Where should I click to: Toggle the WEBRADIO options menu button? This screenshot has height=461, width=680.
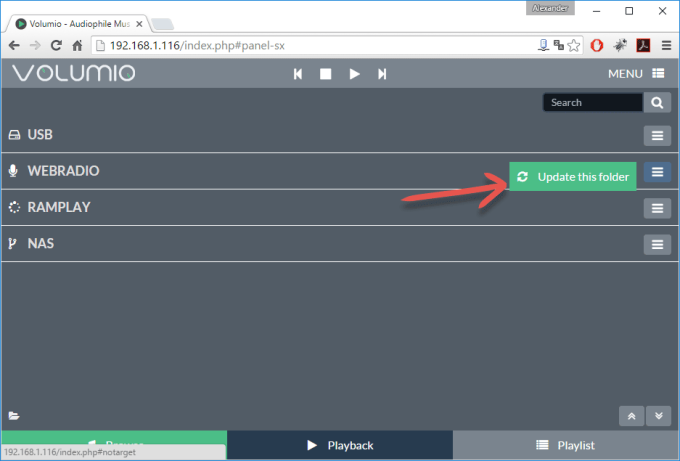tap(657, 172)
